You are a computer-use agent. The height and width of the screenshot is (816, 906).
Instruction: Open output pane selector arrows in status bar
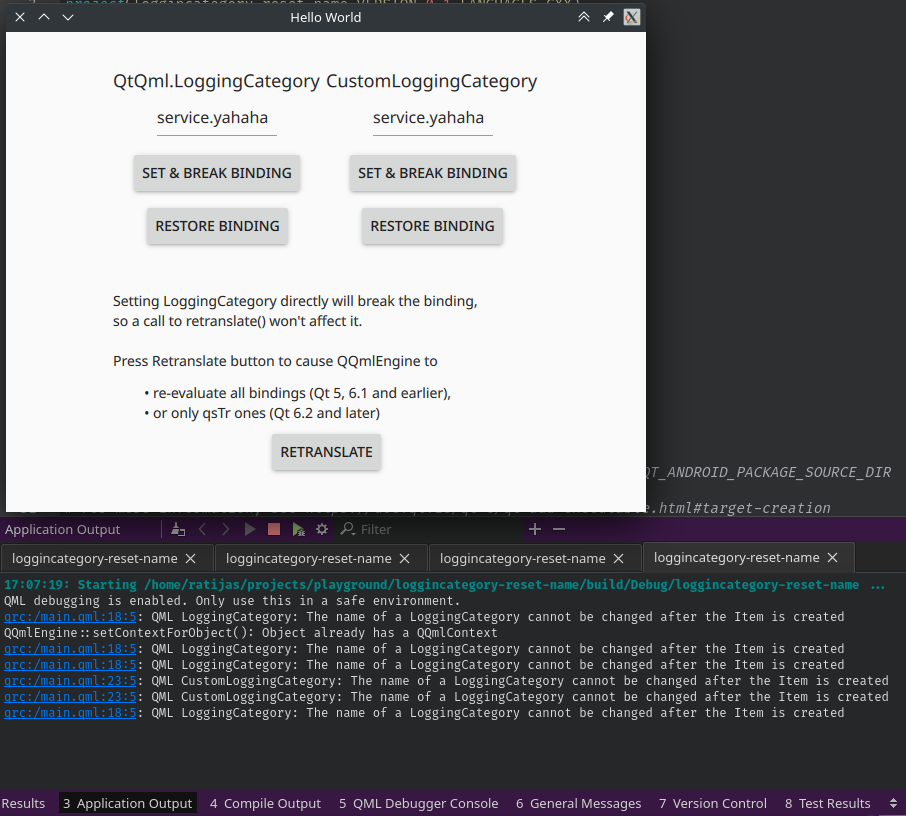point(893,803)
